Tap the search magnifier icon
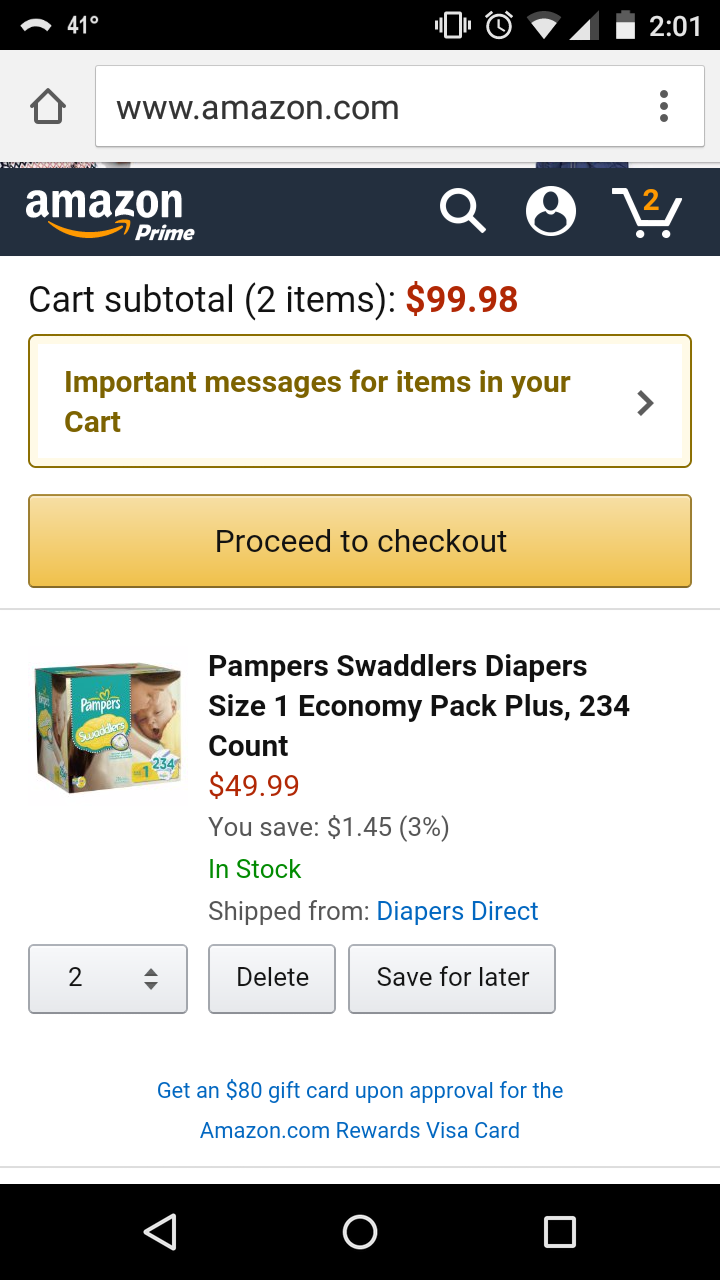Viewport: 720px width, 1280px height. coord(462,211)
